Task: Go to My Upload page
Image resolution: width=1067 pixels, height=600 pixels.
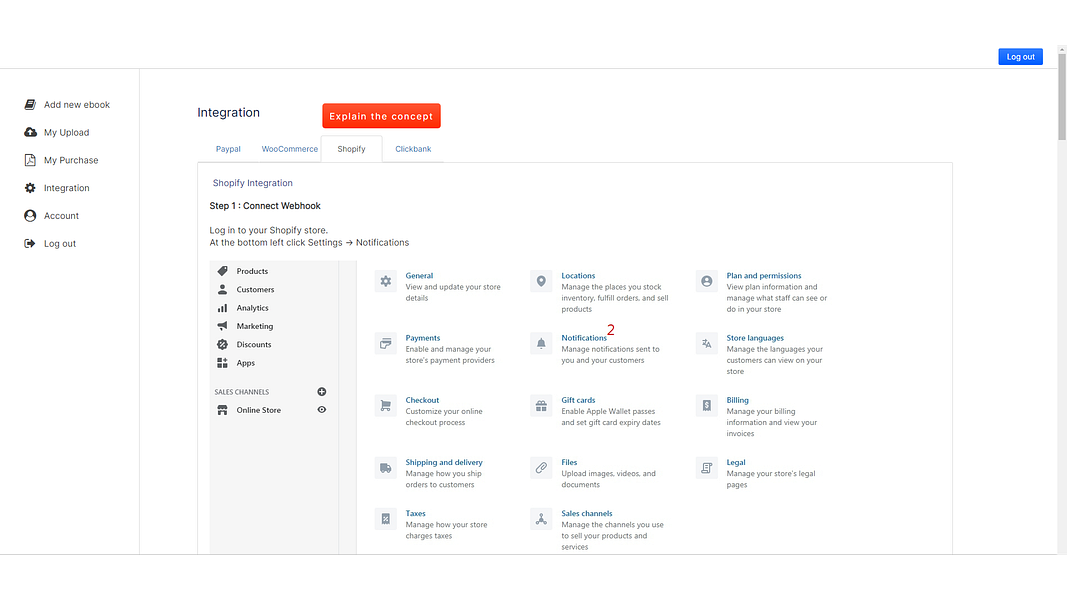Action: (x=67, y=133)
